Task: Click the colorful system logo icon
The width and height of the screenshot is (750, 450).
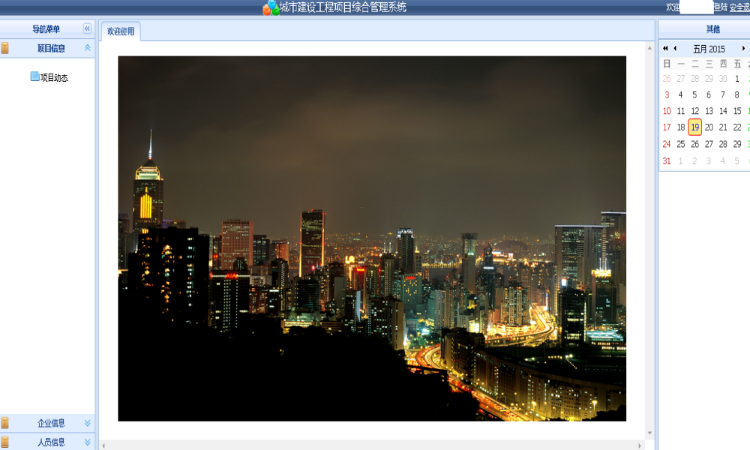Action: pos(271,8)
